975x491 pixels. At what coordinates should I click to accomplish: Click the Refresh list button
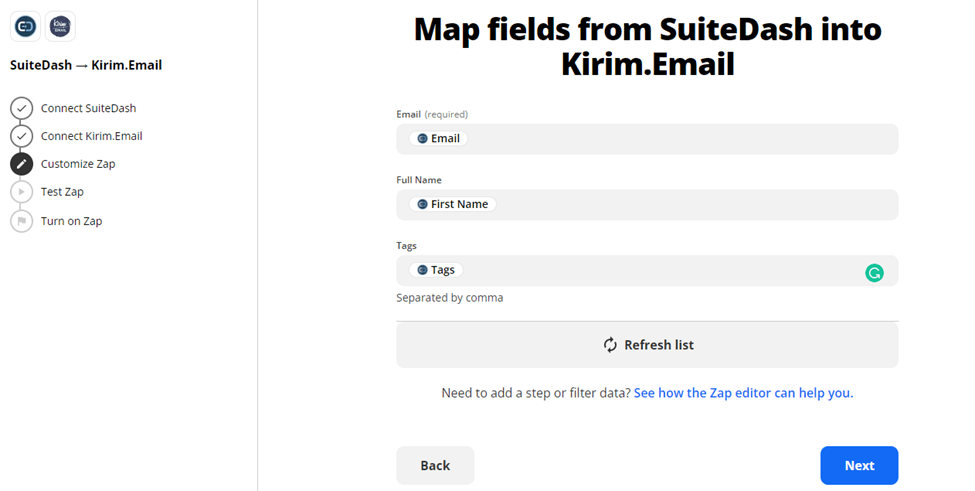(x=647, y=345)
